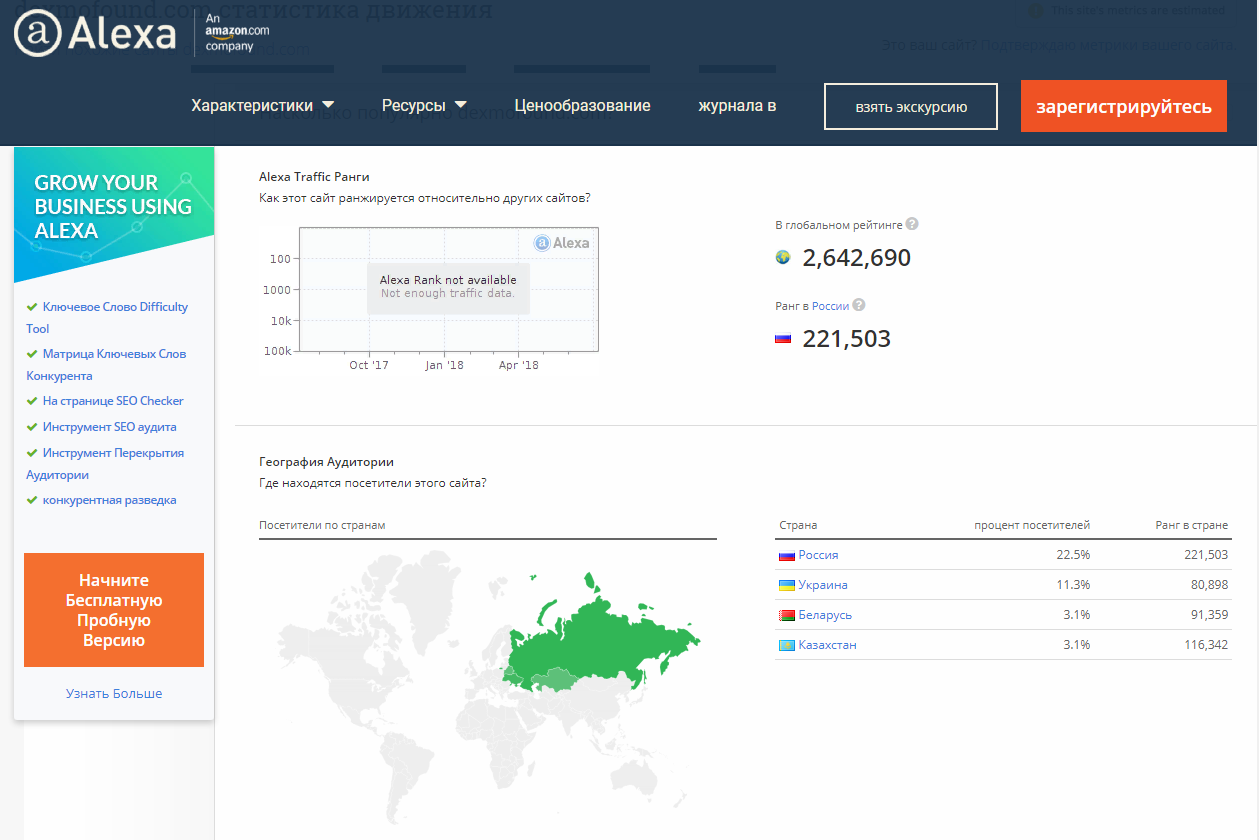Click help icon beside global rank label
The width and height of the screenshot is (1259, 840).
click(912, 225)
